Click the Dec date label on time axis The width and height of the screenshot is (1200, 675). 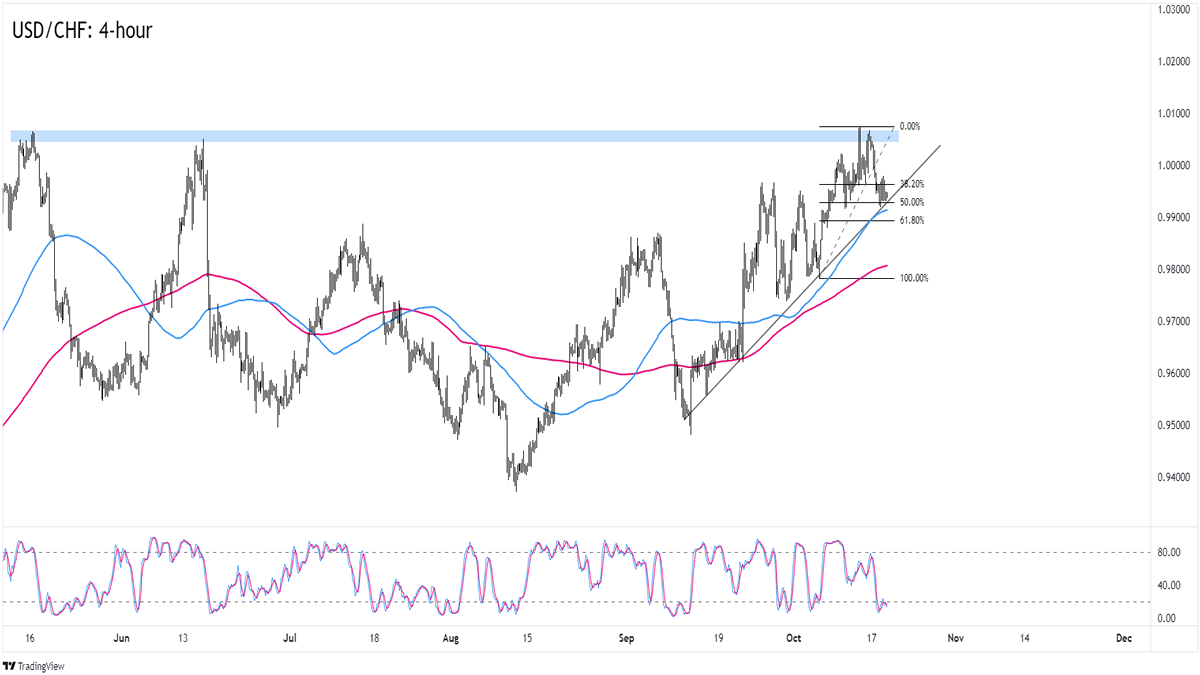click(1122, 636)
